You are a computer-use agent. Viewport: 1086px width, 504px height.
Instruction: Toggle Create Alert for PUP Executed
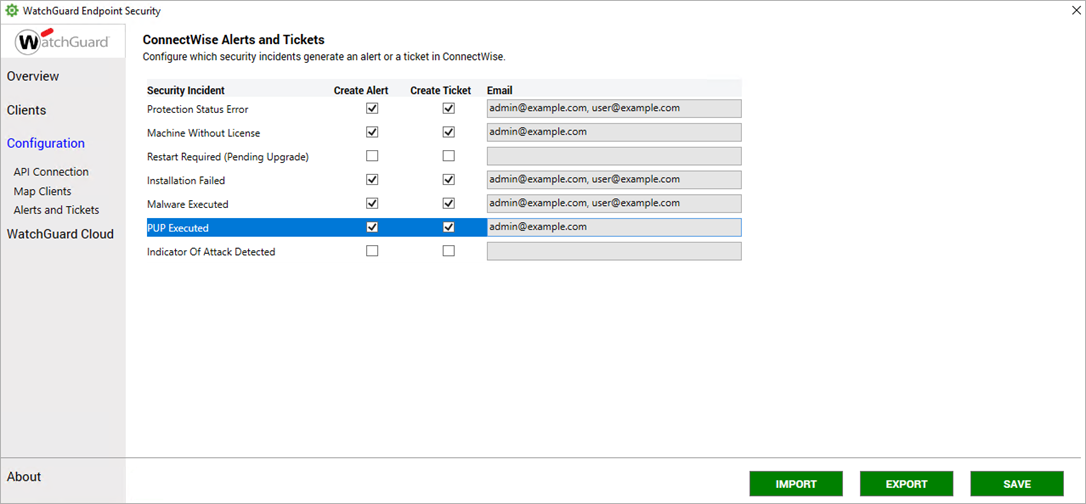[372, 227]
